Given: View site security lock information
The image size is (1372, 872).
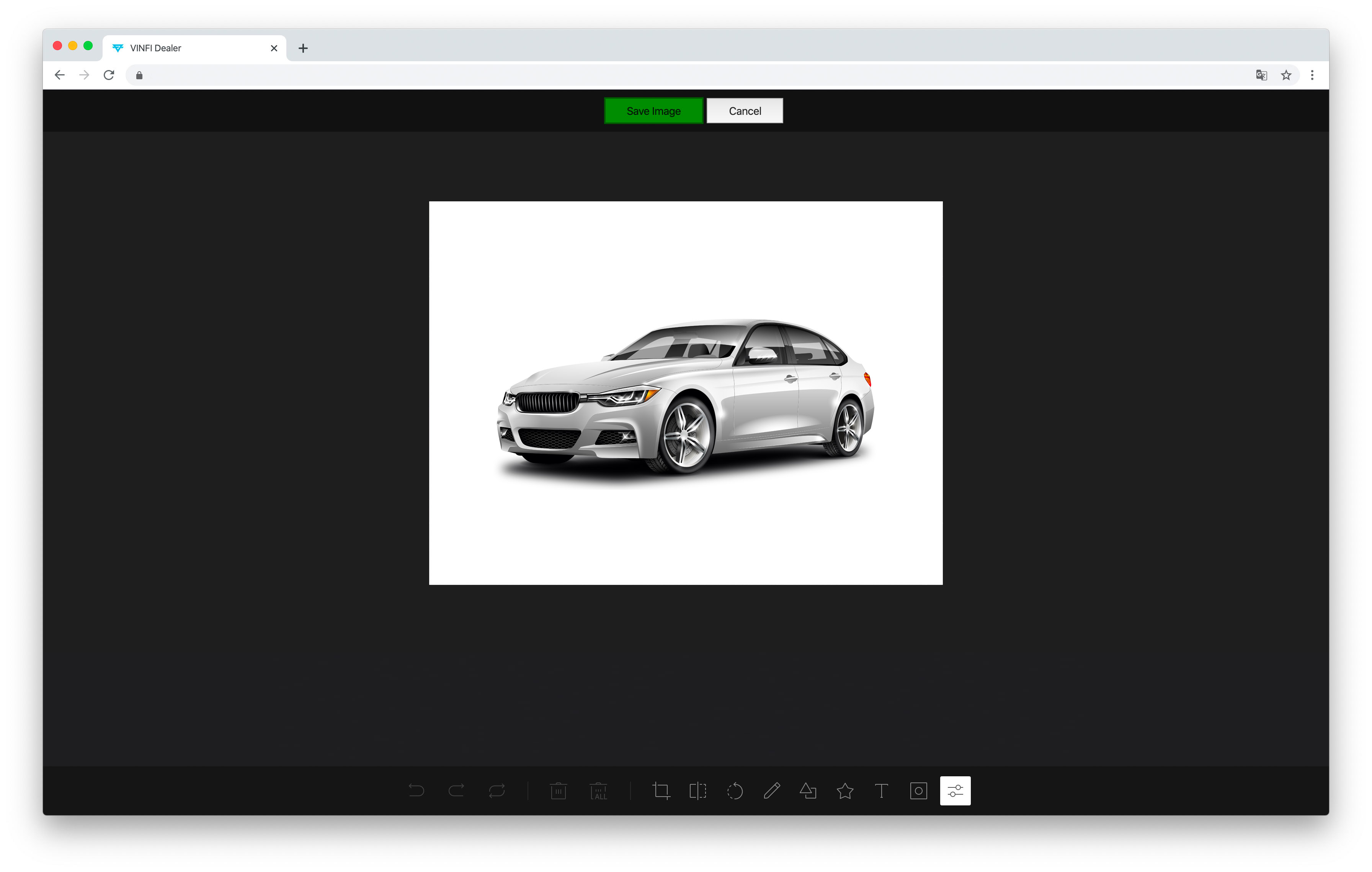Looking at the screenshot, I should [139, 75].
